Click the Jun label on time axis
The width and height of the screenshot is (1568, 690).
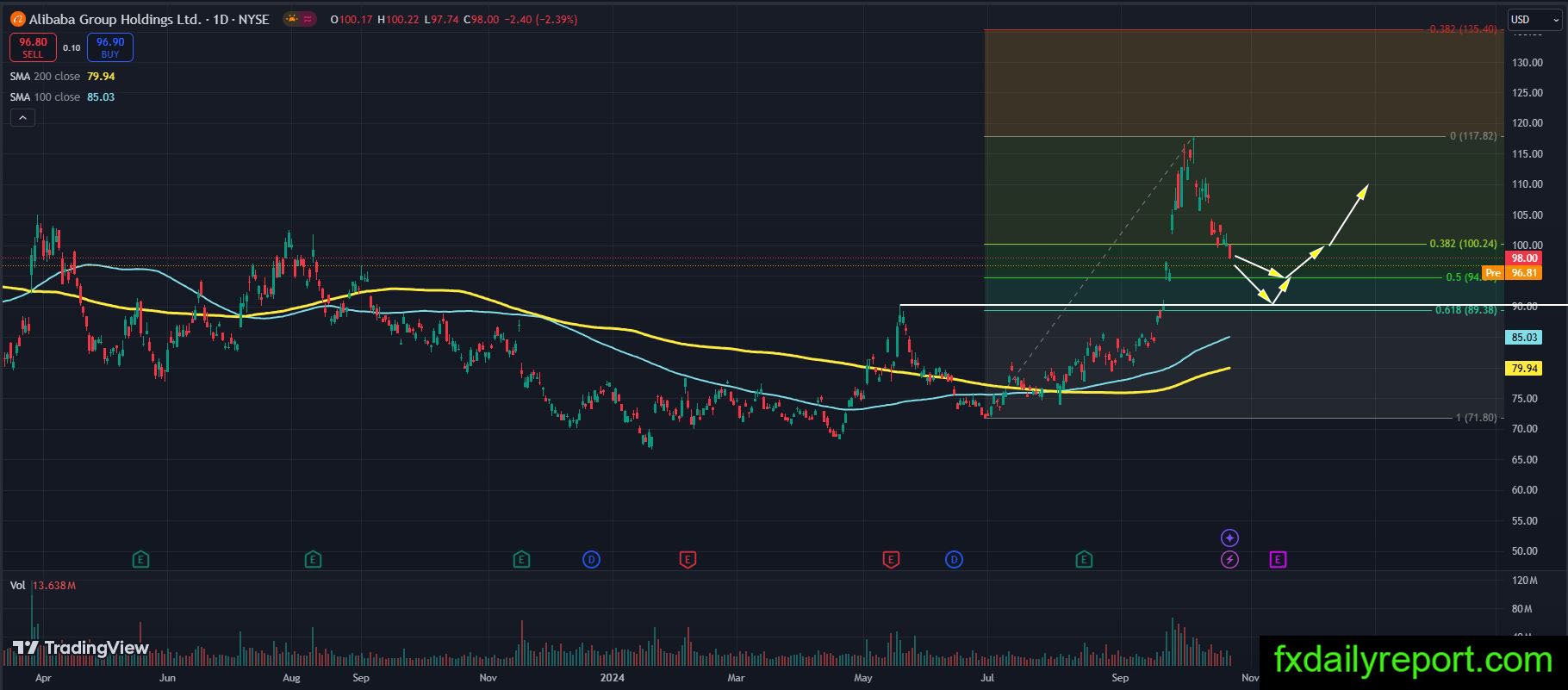[x=167, y=678]
